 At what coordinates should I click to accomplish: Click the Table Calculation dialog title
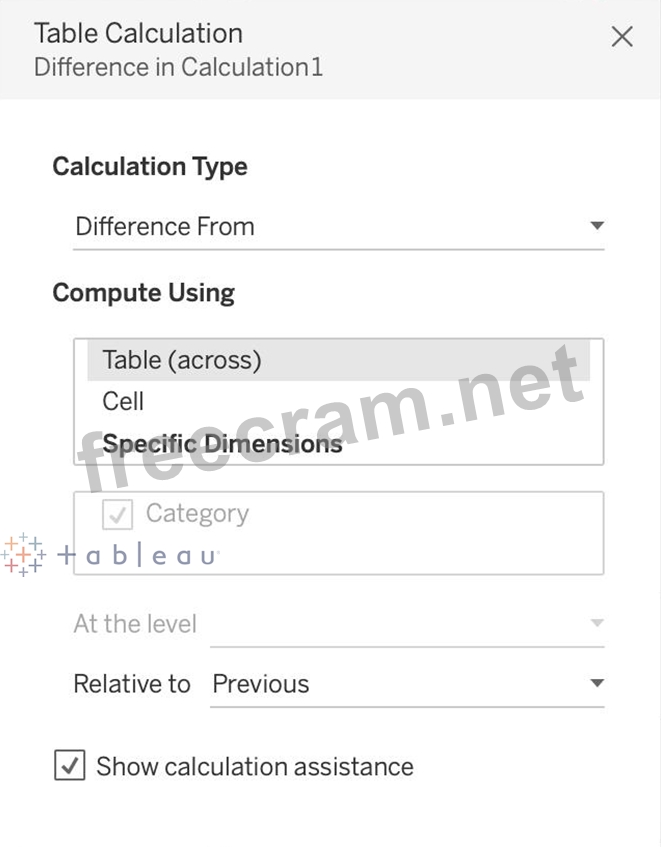point(138,33)
